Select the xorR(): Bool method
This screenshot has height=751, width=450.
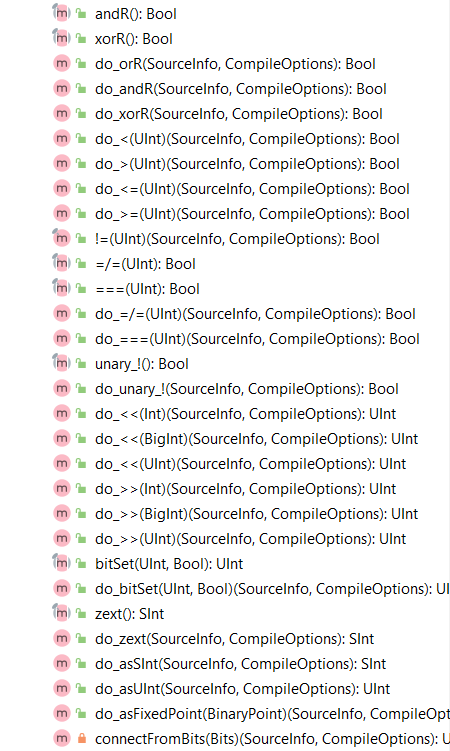coord(134,39)
